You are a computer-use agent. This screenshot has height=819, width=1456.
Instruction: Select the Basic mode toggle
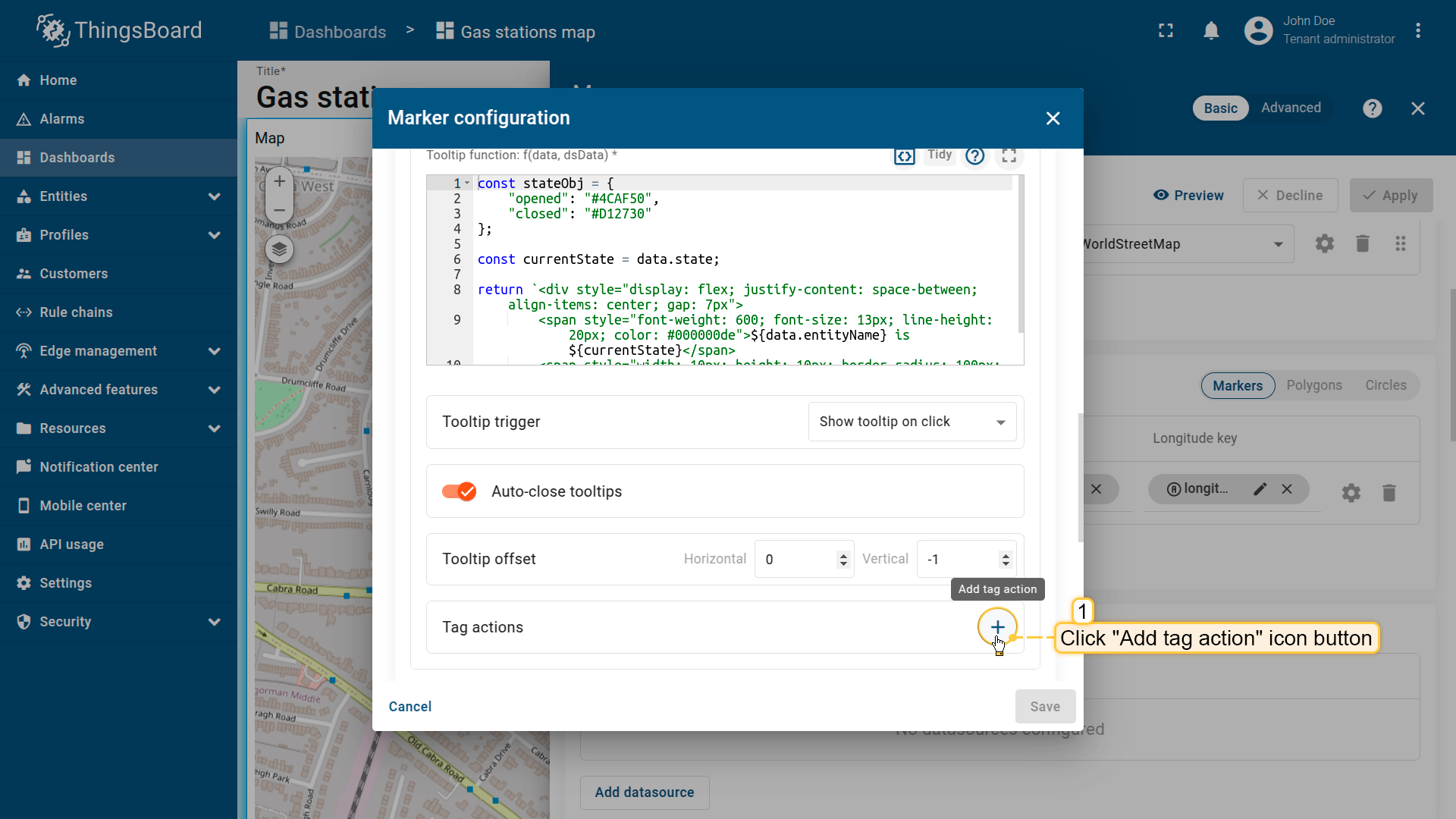[x=1220, y=108]
